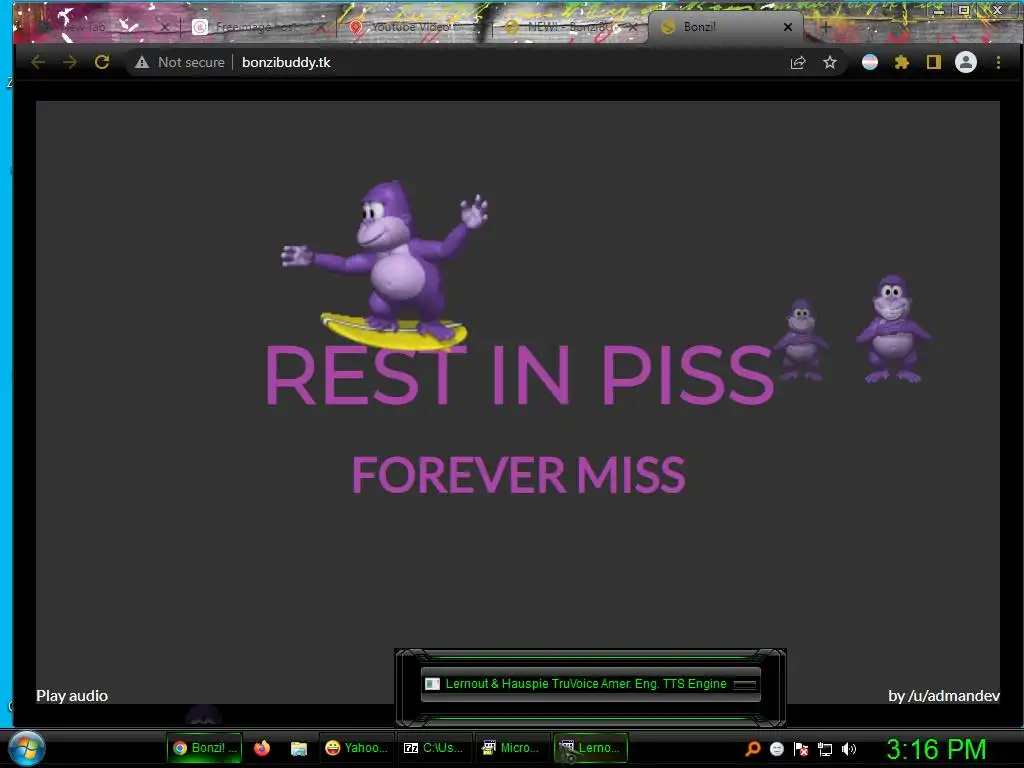Switch to the Freeimage host tab
The width and height of the screenshot is (1024, 768).
(x=256, y=27)
